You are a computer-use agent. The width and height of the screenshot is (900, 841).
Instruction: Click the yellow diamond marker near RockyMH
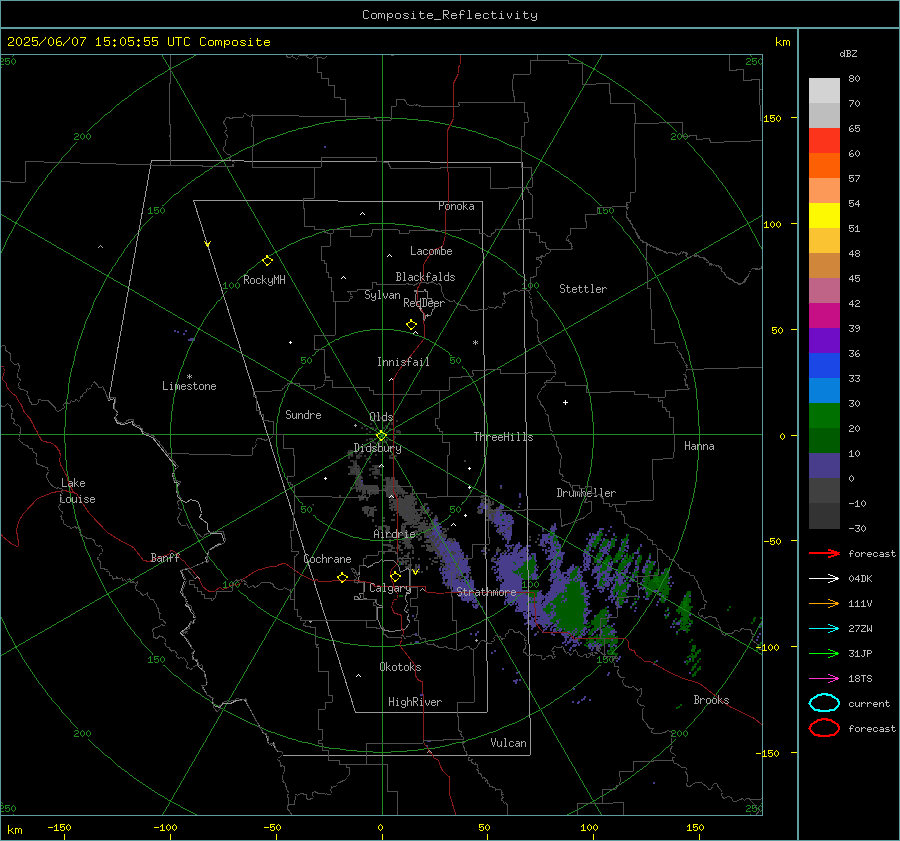(x=267, y=261)
